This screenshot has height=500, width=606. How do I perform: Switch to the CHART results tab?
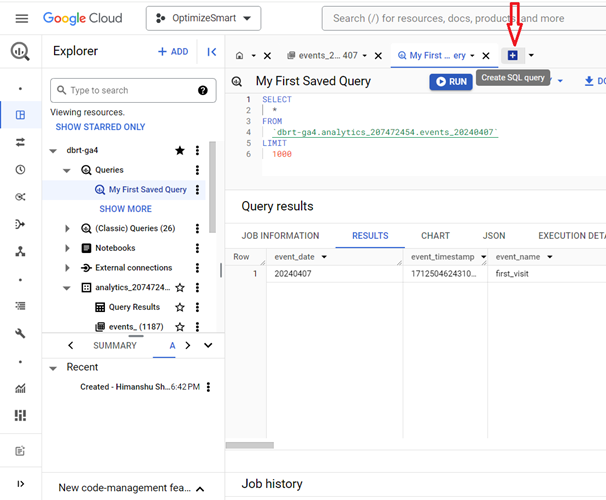[435, 236]
